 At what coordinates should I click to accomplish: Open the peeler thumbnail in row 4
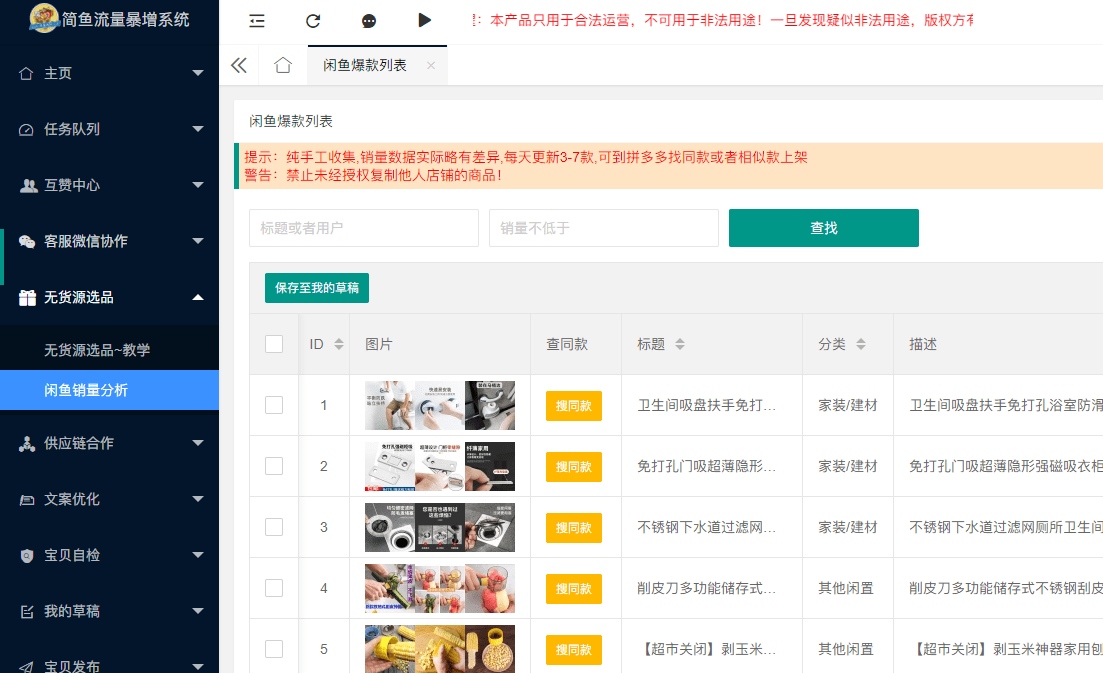[440, 589]
